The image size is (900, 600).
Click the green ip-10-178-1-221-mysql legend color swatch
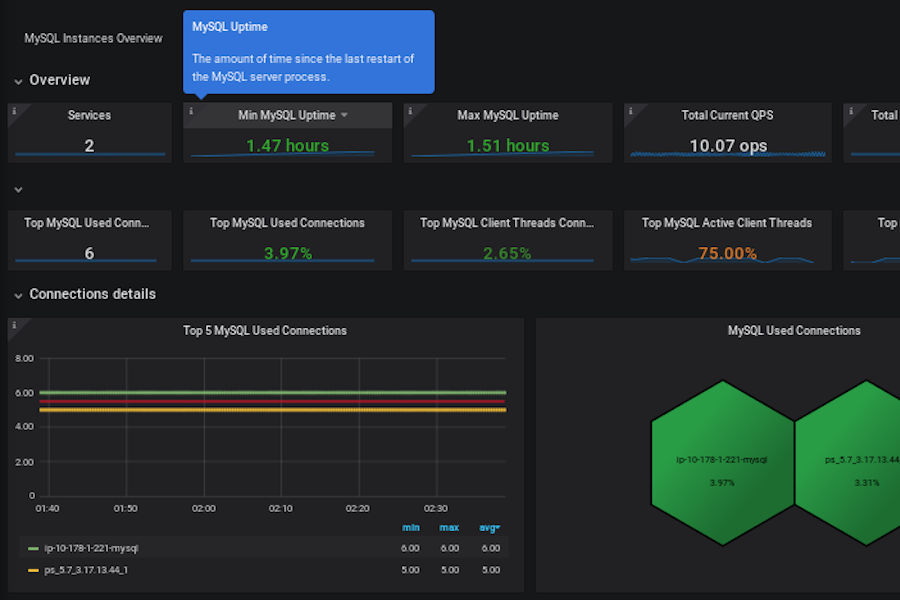pyautogui.click(x=34, y=548)
